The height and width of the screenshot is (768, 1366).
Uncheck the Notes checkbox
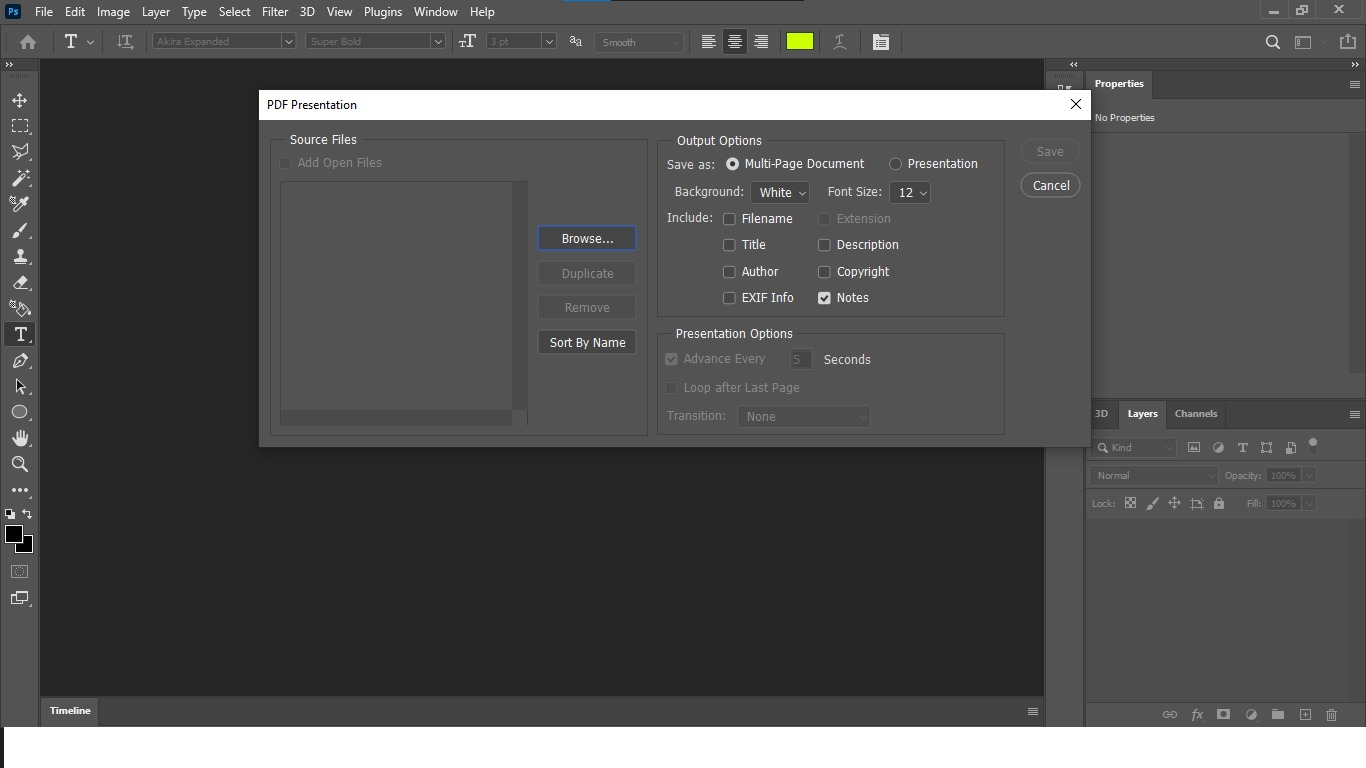coord(824,298)
